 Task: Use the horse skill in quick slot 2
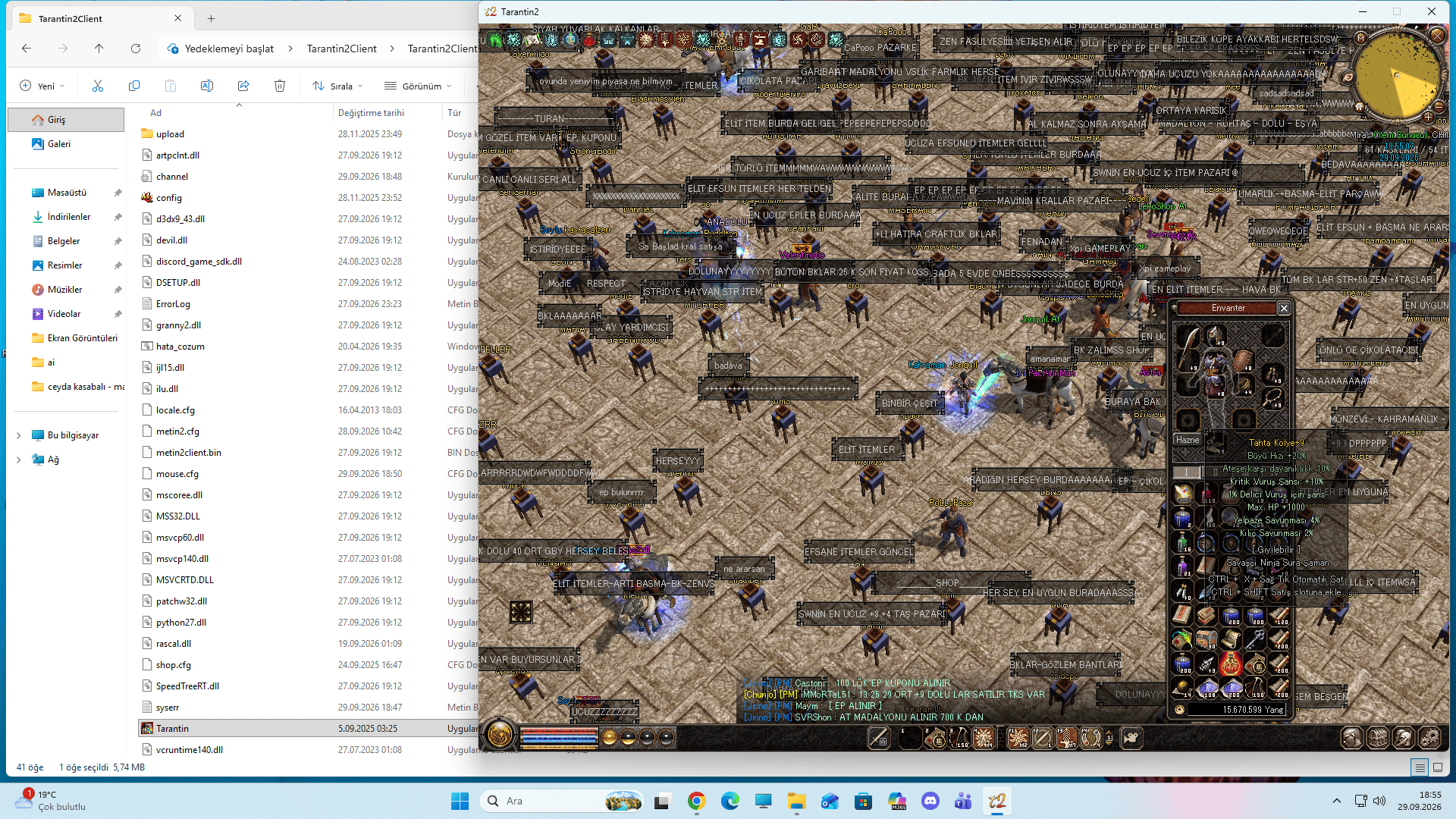[x=935, y=737]
